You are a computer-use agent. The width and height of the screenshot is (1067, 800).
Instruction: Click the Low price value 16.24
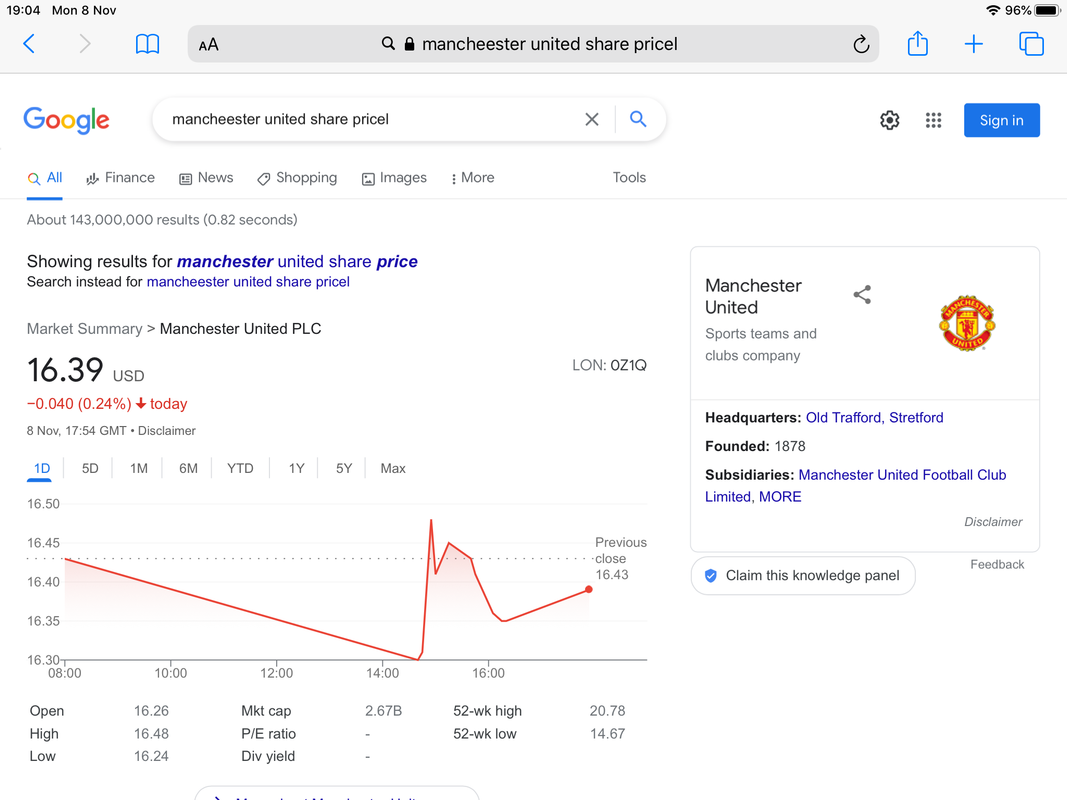(151, 756)
